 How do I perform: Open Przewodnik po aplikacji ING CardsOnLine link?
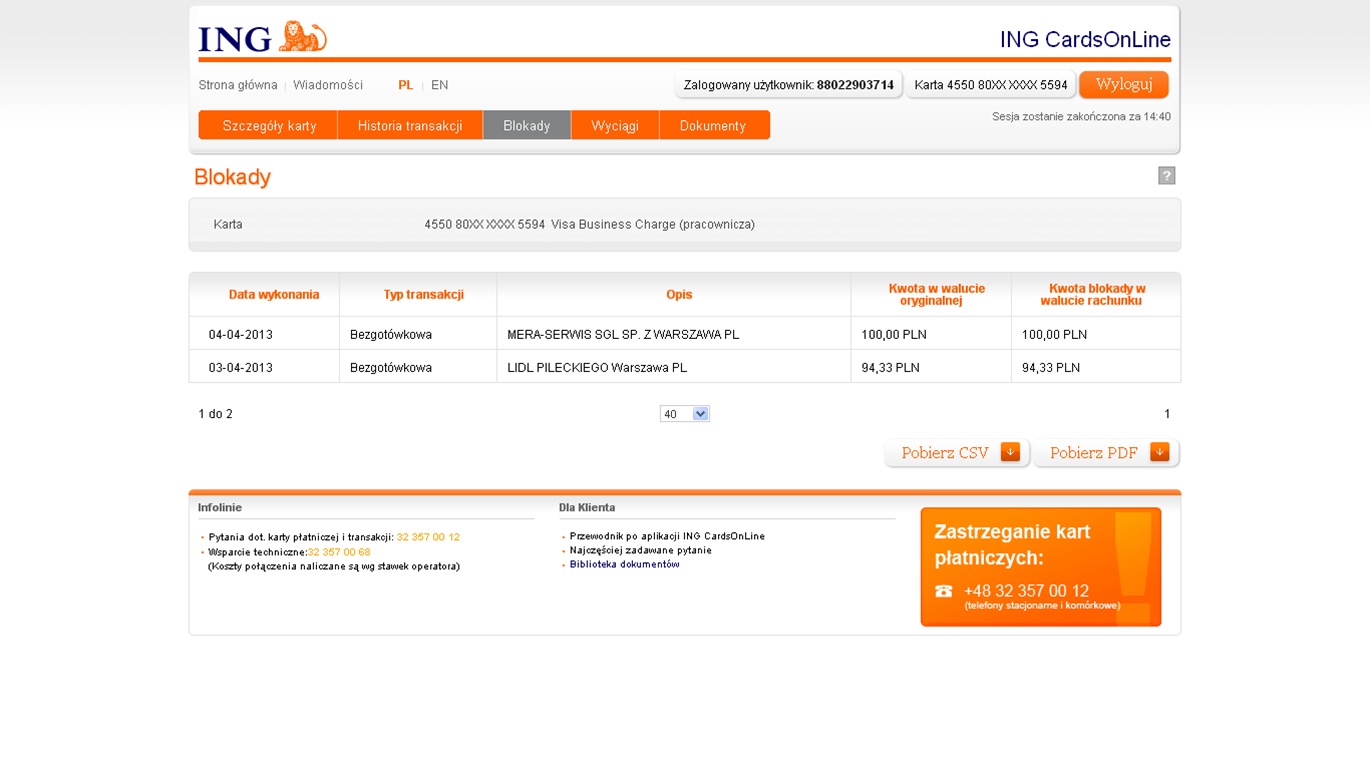(667, 536)
